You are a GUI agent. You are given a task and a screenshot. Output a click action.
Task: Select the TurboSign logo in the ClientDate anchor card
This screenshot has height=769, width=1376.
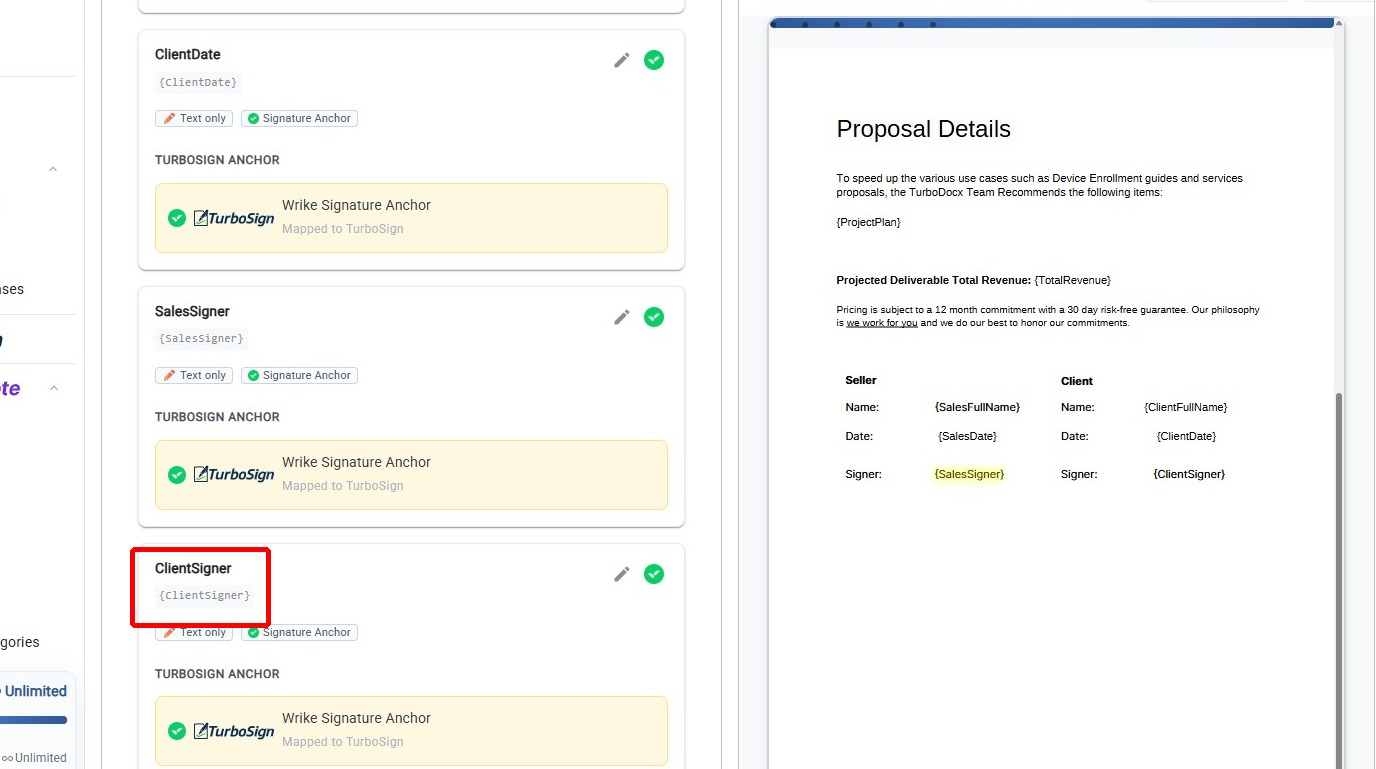point(234,217)
